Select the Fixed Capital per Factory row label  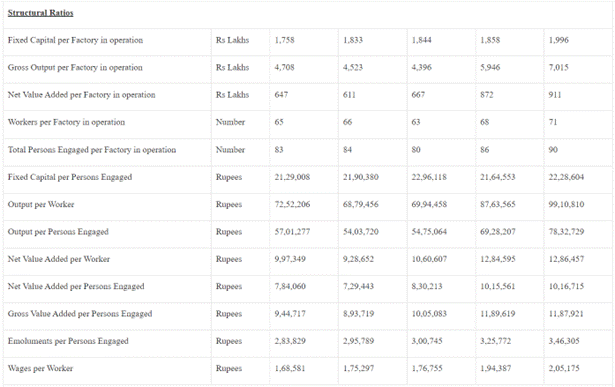(75, 40)
